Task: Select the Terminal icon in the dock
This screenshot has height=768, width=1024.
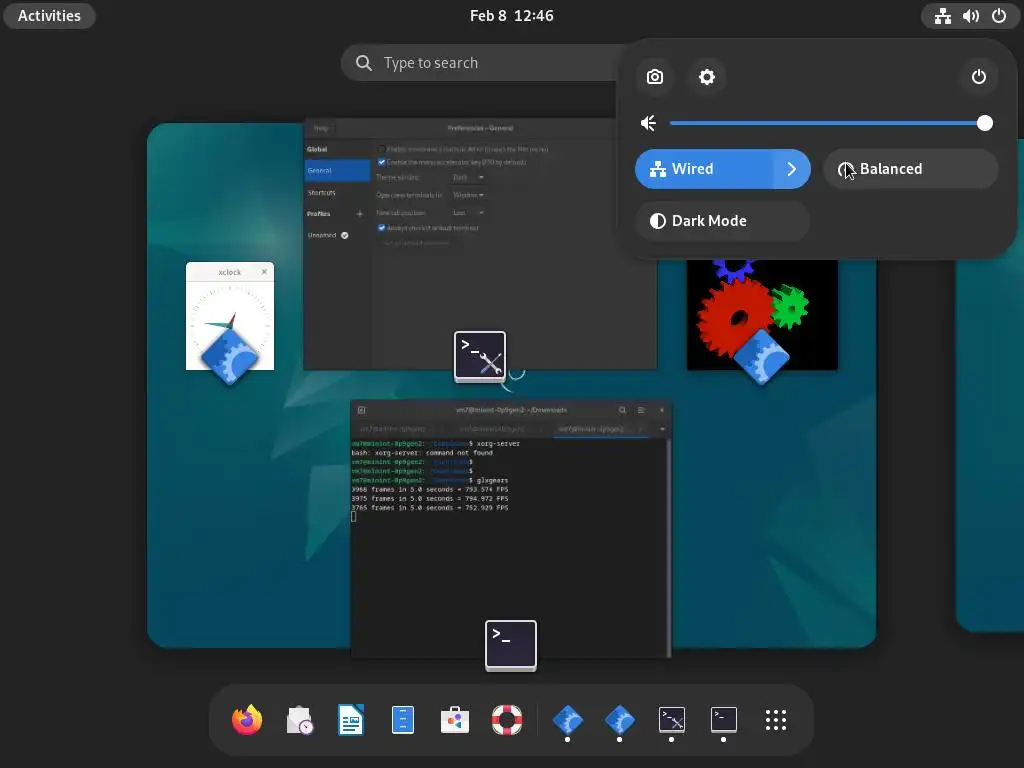Action: [x=724, y=720]
